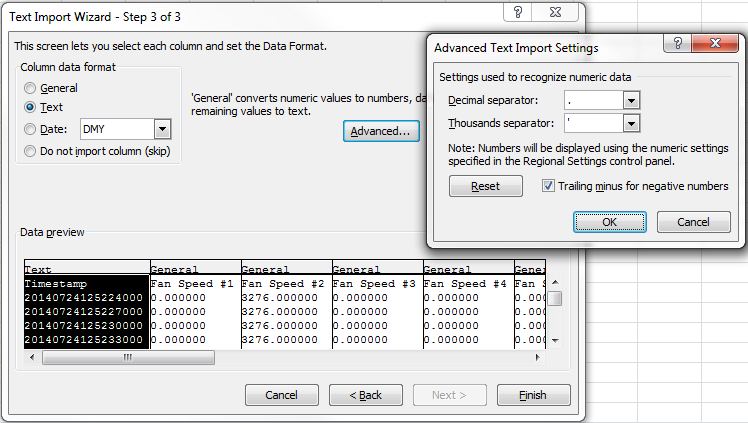Image resolution: width=748 pixels, height=423 pixels.
Task: Select the General column data format
Action: 30,88
